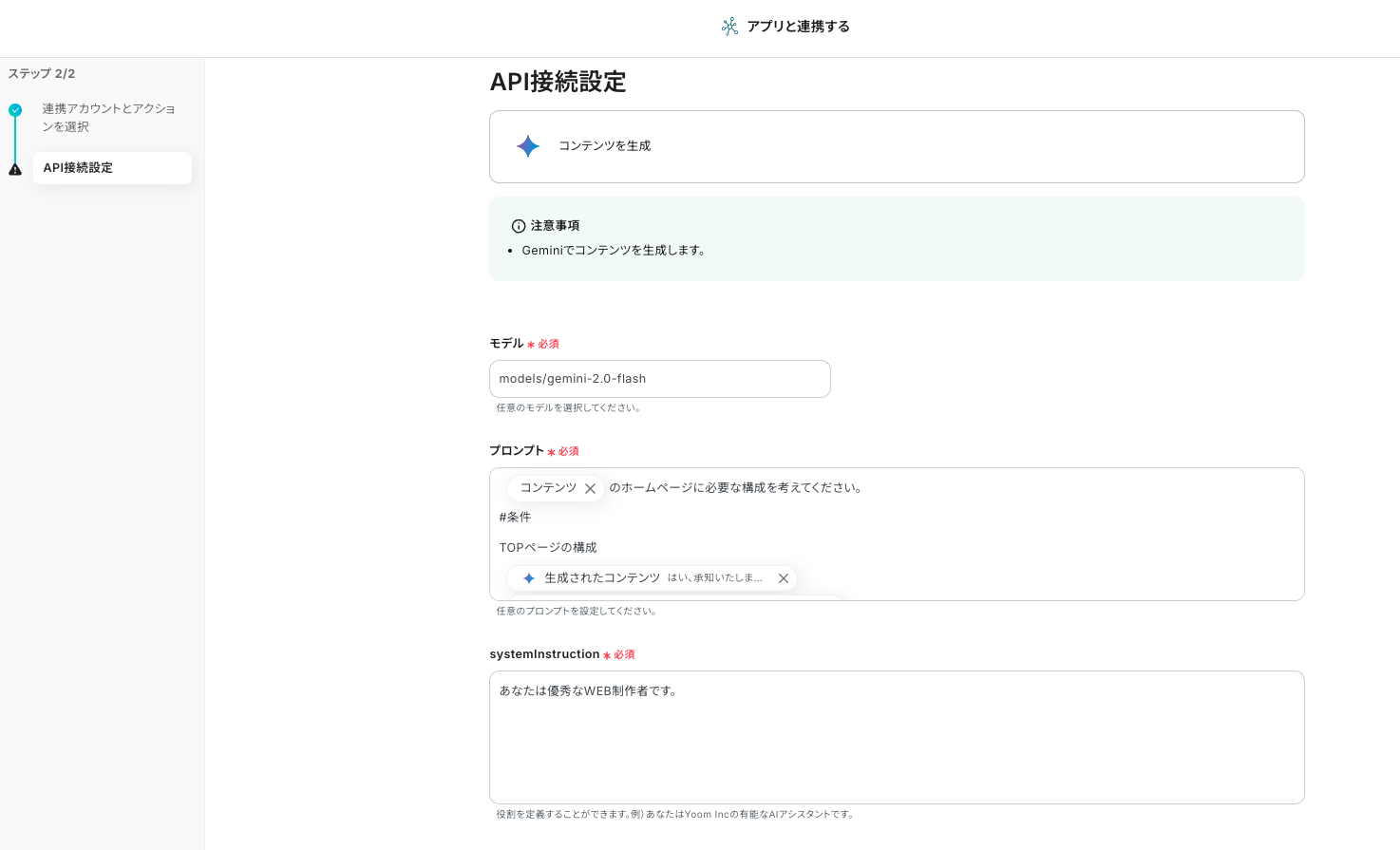Click Gemini icon inside 生成されたコンテンツ chip
Viewport: 1400px width, 850px height.
click(x=529, y=578)
